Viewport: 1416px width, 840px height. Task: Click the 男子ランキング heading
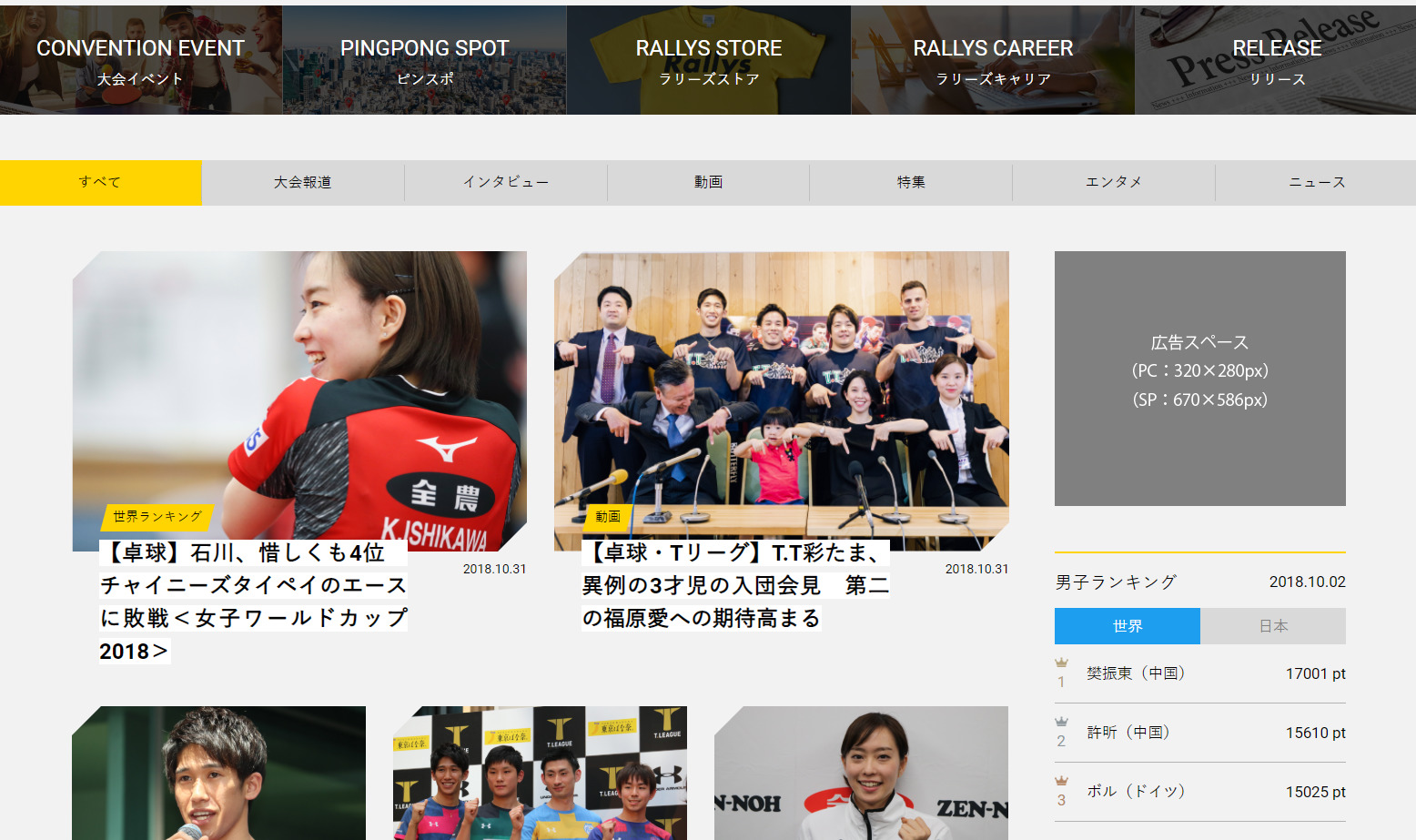pyautogui.click(x=1116, y=582)
